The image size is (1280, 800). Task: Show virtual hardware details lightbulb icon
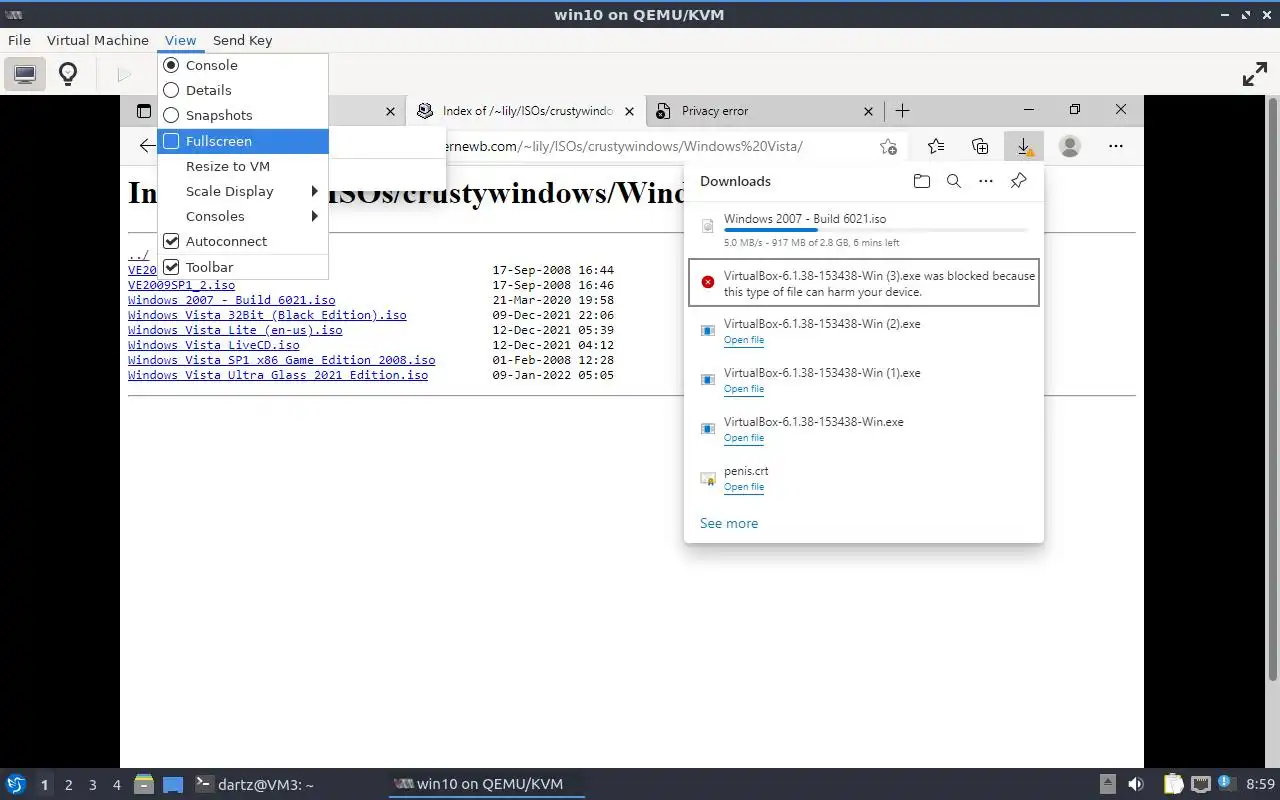point(68,74)
